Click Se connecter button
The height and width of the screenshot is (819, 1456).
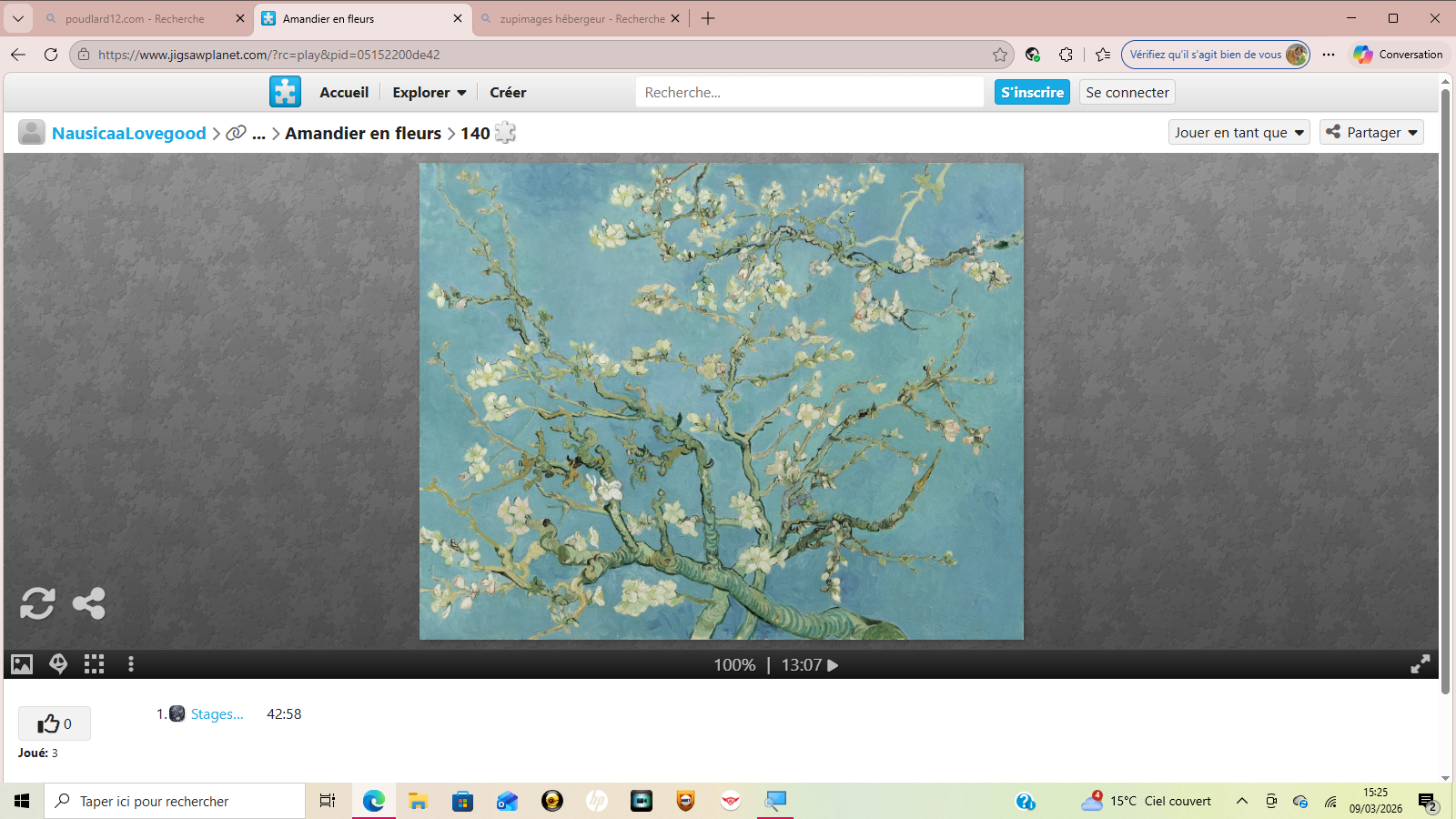point(1127,92)
